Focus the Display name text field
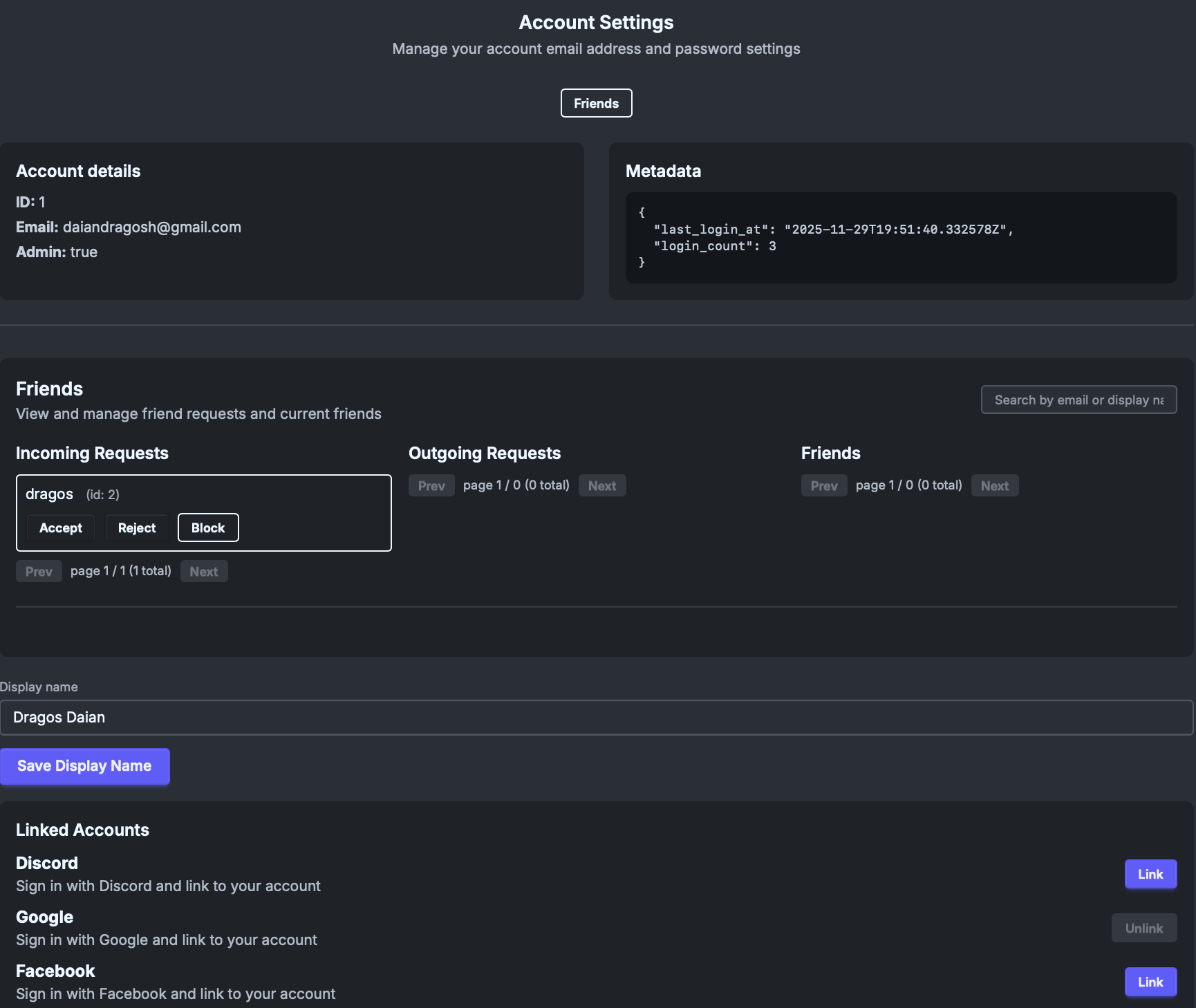Viewport: 1196px width, 1008px height. pyautogui.click(x=596, y=718)
